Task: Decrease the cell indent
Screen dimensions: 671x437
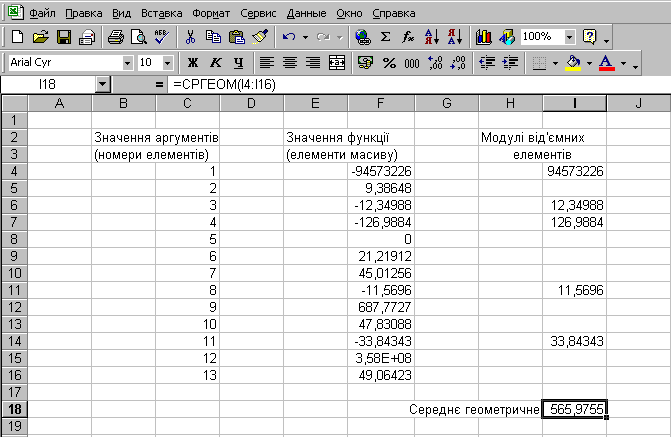Action: click(x=487, y=63)
